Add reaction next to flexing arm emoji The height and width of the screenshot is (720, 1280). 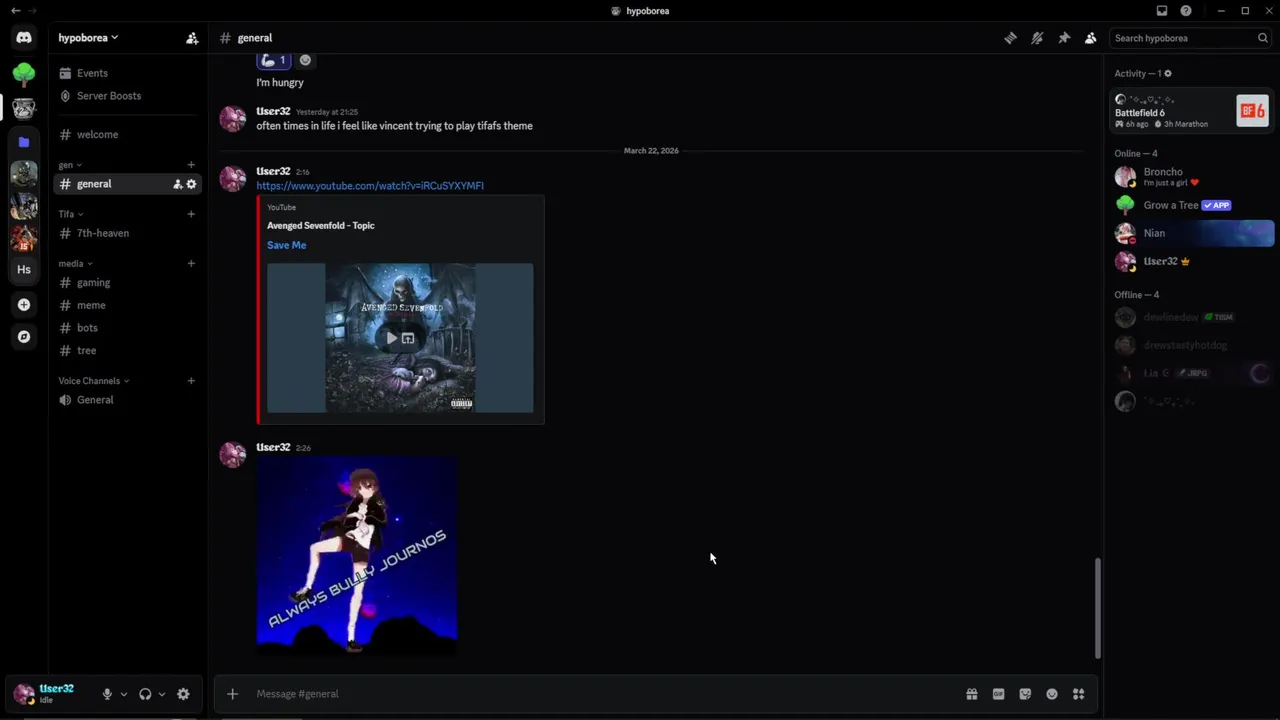[305, 60]
